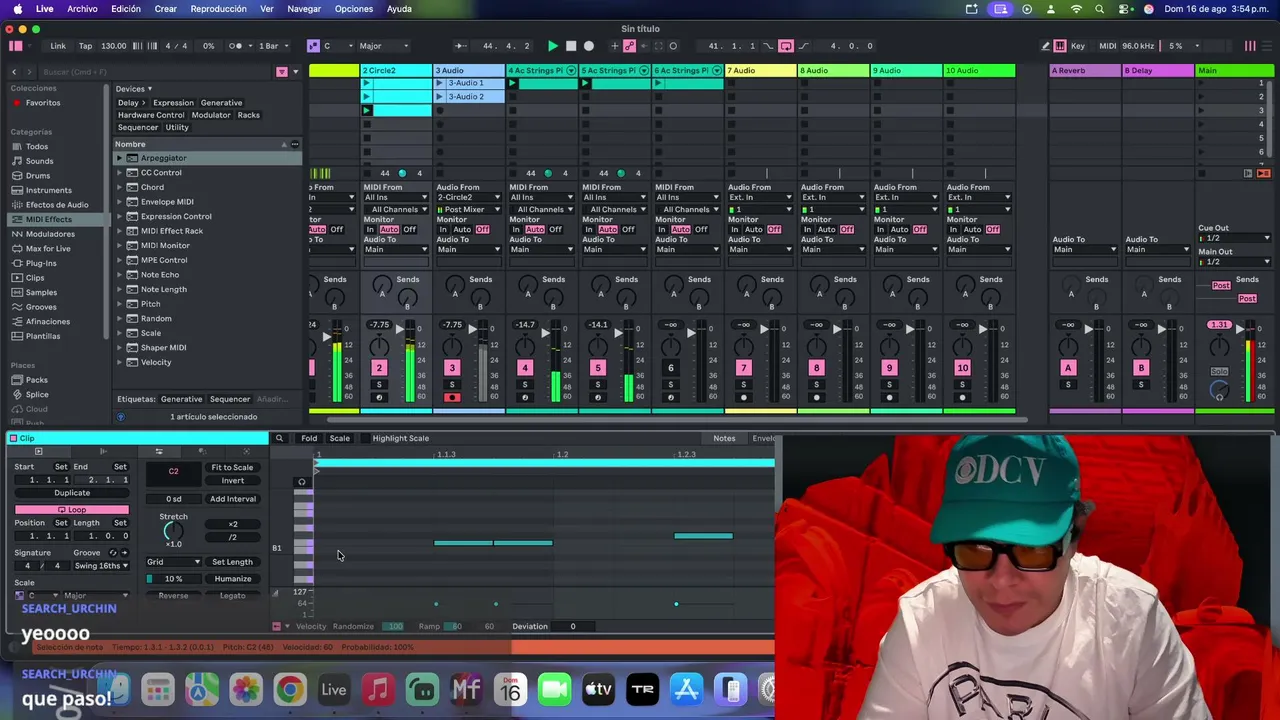Click Fit to Scale button

pos(232,468)
